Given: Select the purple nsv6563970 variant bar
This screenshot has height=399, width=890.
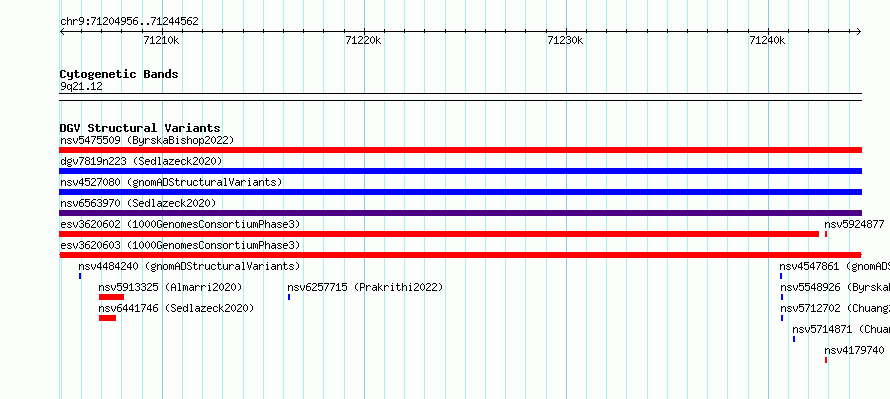Looking at the screenshot, I should point(460,213).
